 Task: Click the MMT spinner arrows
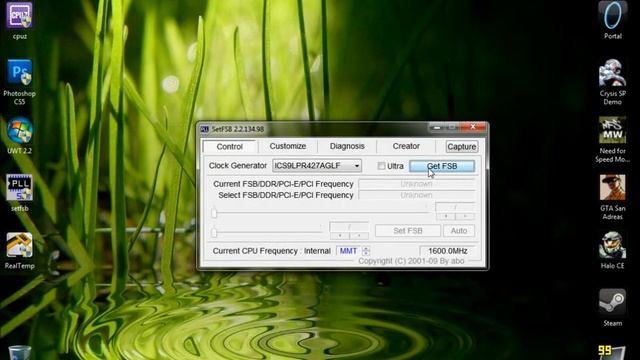[x=366, y=251]
